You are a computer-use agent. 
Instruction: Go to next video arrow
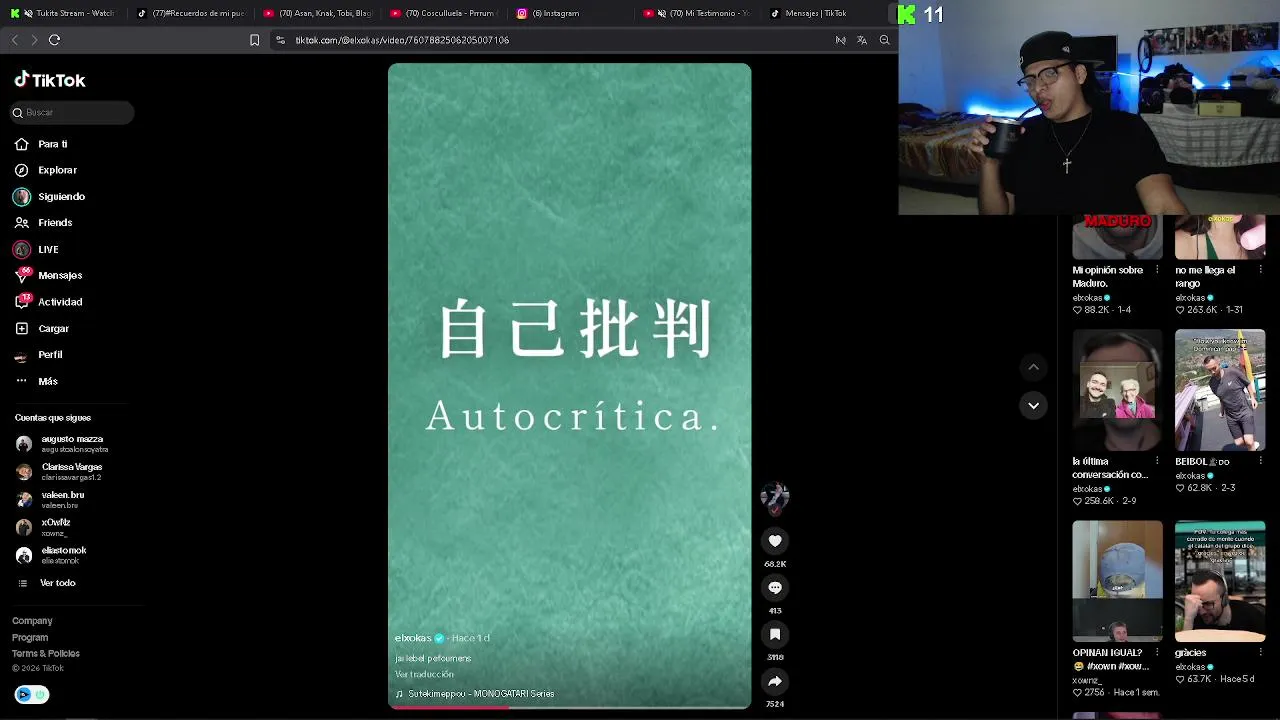1033,405
